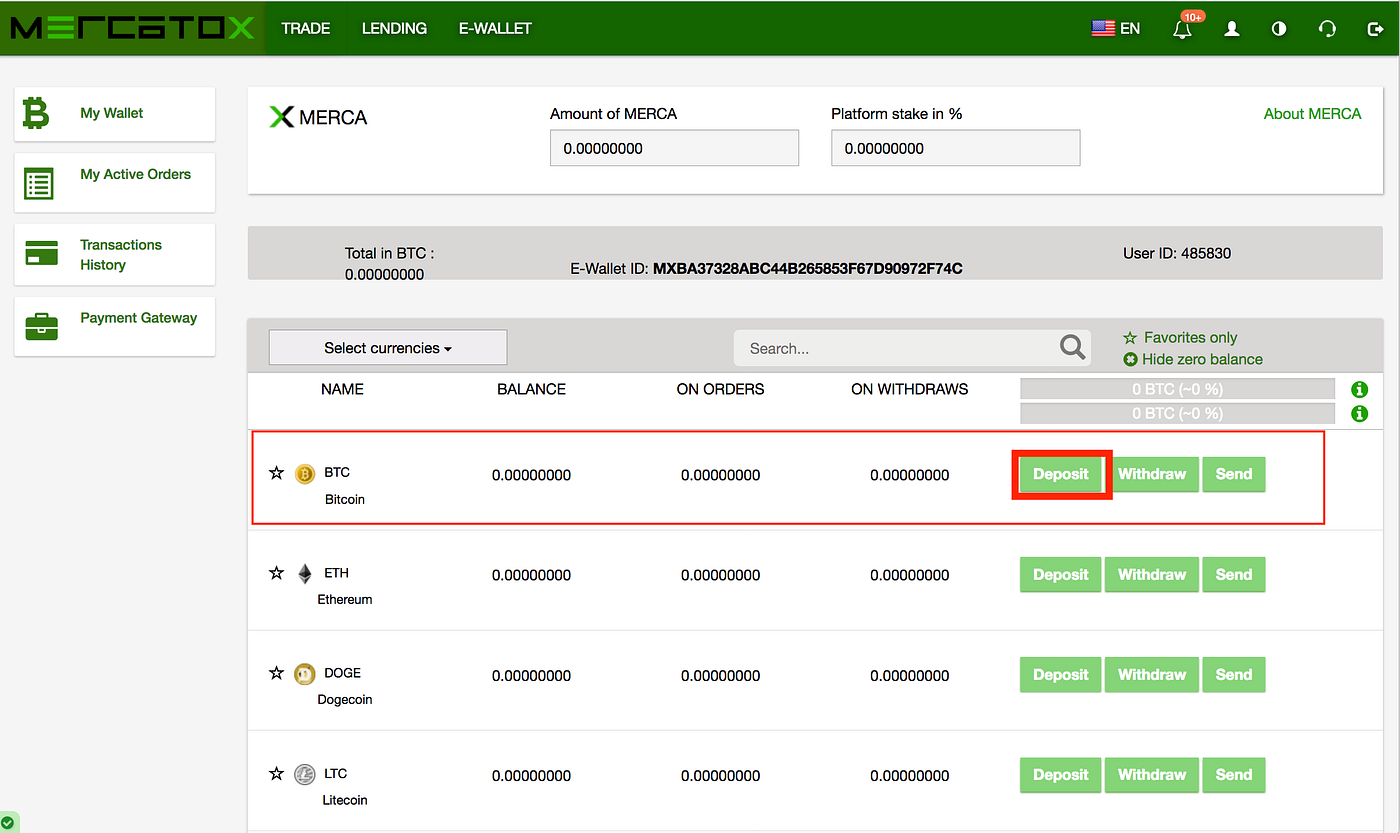Click the Platform stake in % field
Viewport: 1400px width, 833px height.
pyautogui.click(x=955, y=148)
